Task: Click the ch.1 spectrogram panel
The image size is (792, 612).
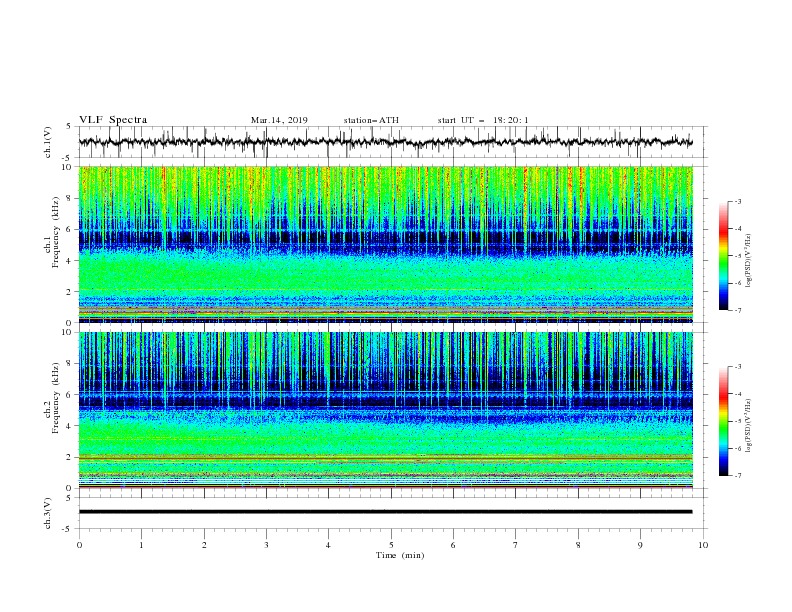Action: coord(385,244)
